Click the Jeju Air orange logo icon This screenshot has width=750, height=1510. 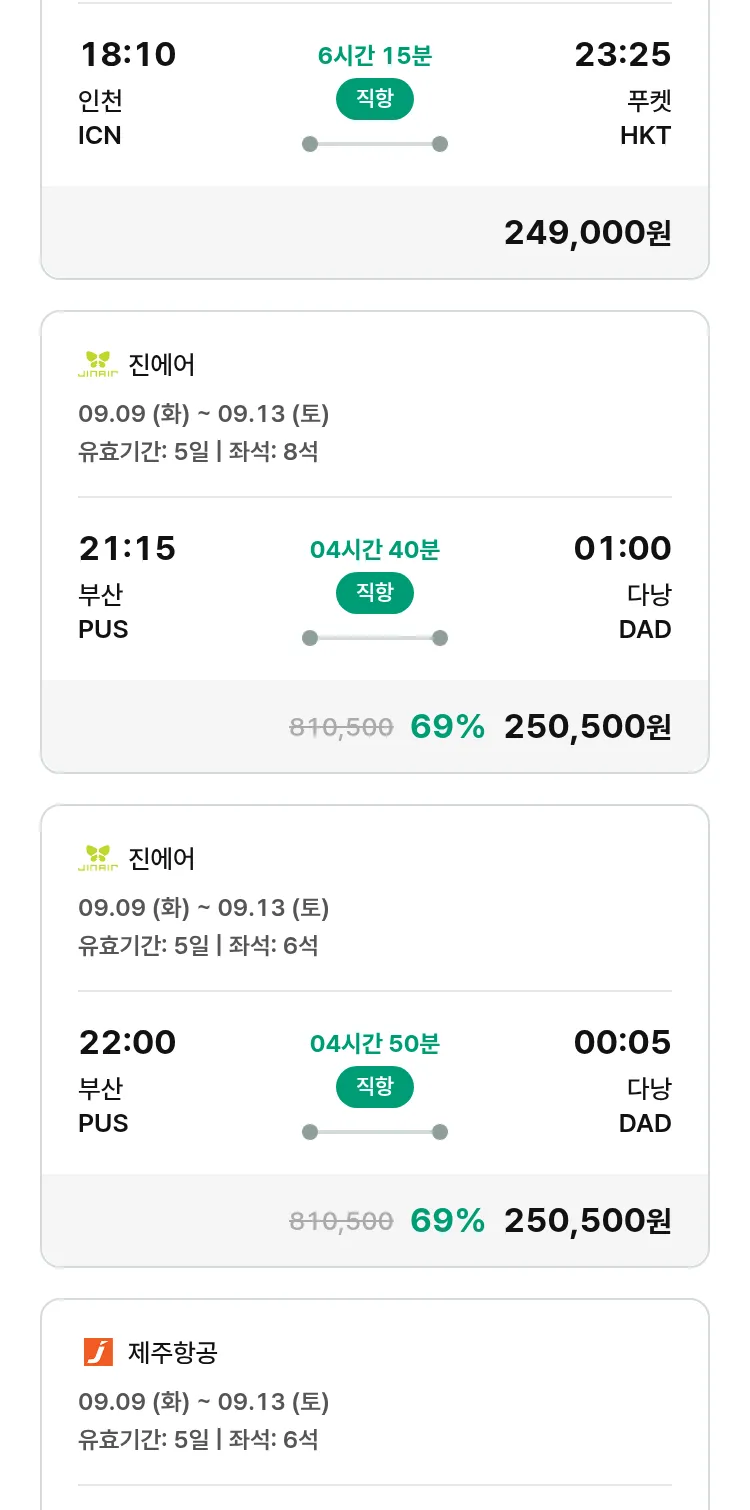98,1352
